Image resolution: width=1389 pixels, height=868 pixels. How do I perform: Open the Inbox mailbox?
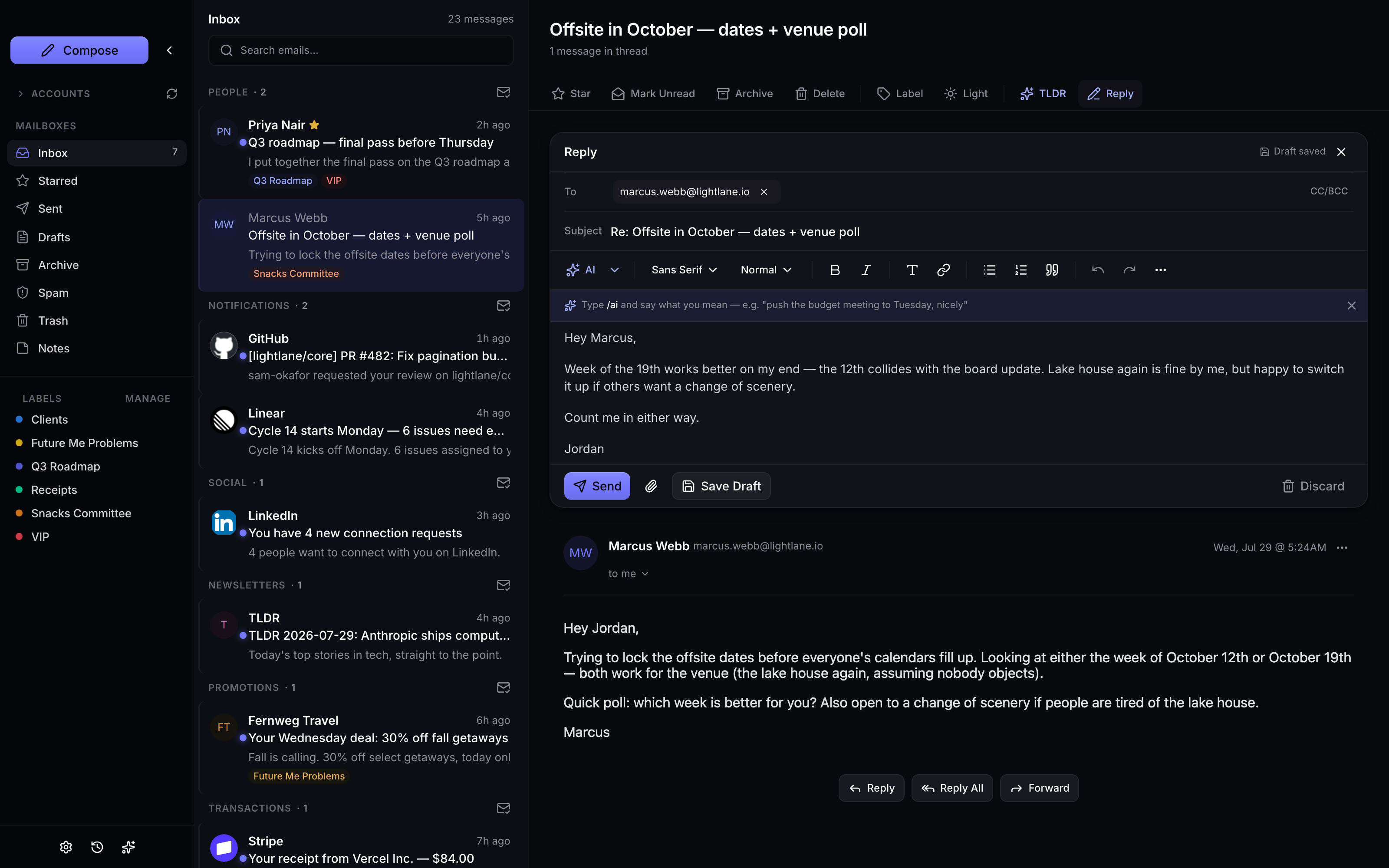click(x=96, y=153)
